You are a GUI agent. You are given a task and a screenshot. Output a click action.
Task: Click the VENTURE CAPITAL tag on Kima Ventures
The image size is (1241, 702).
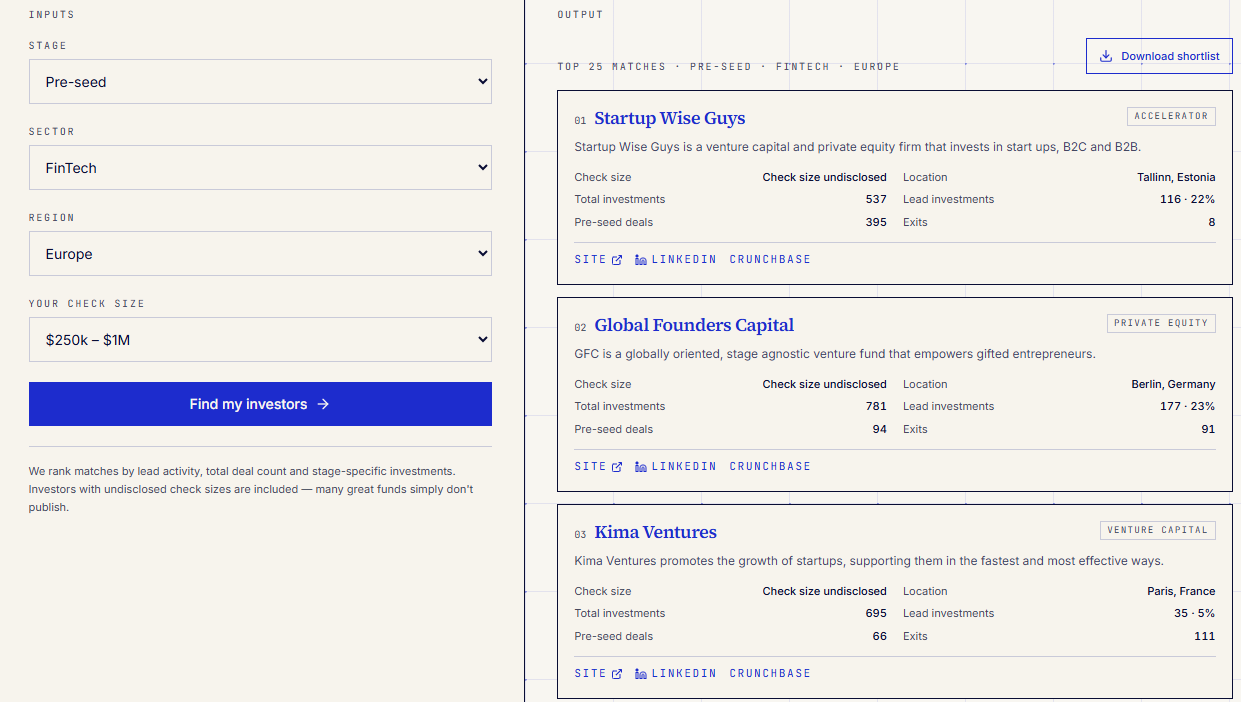1158,530
